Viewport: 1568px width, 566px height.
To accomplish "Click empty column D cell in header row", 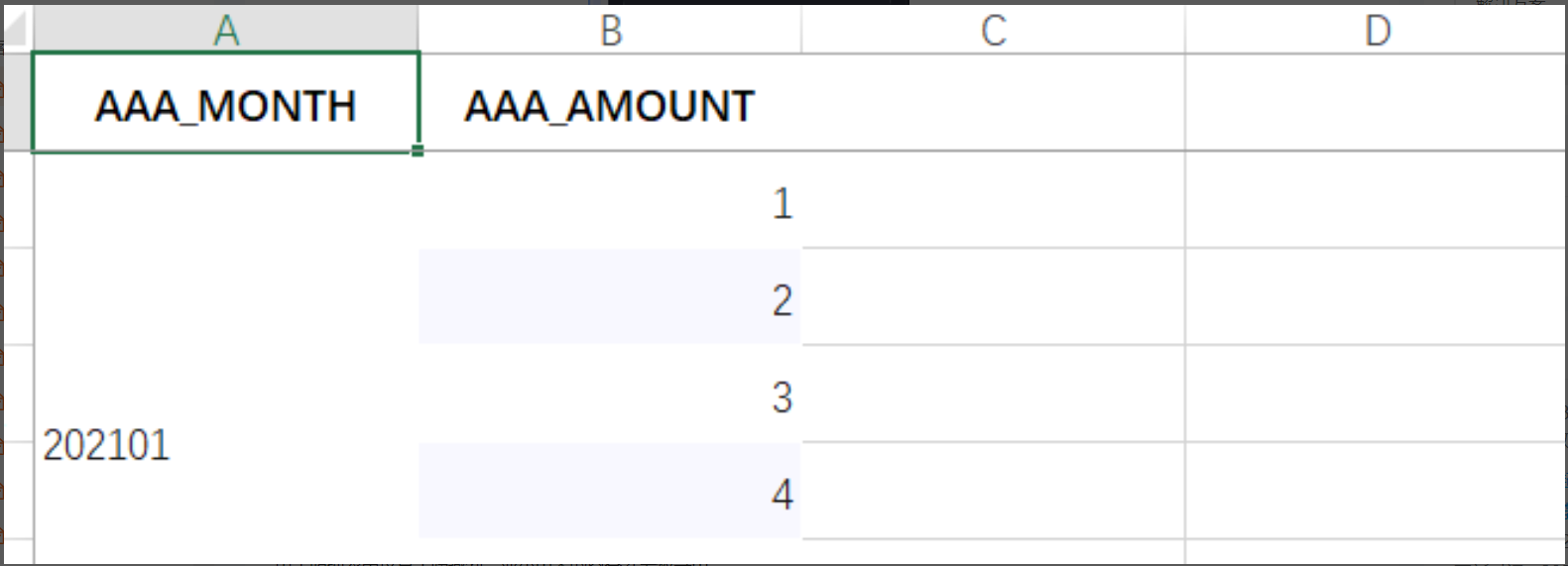I will point(1377,104).
